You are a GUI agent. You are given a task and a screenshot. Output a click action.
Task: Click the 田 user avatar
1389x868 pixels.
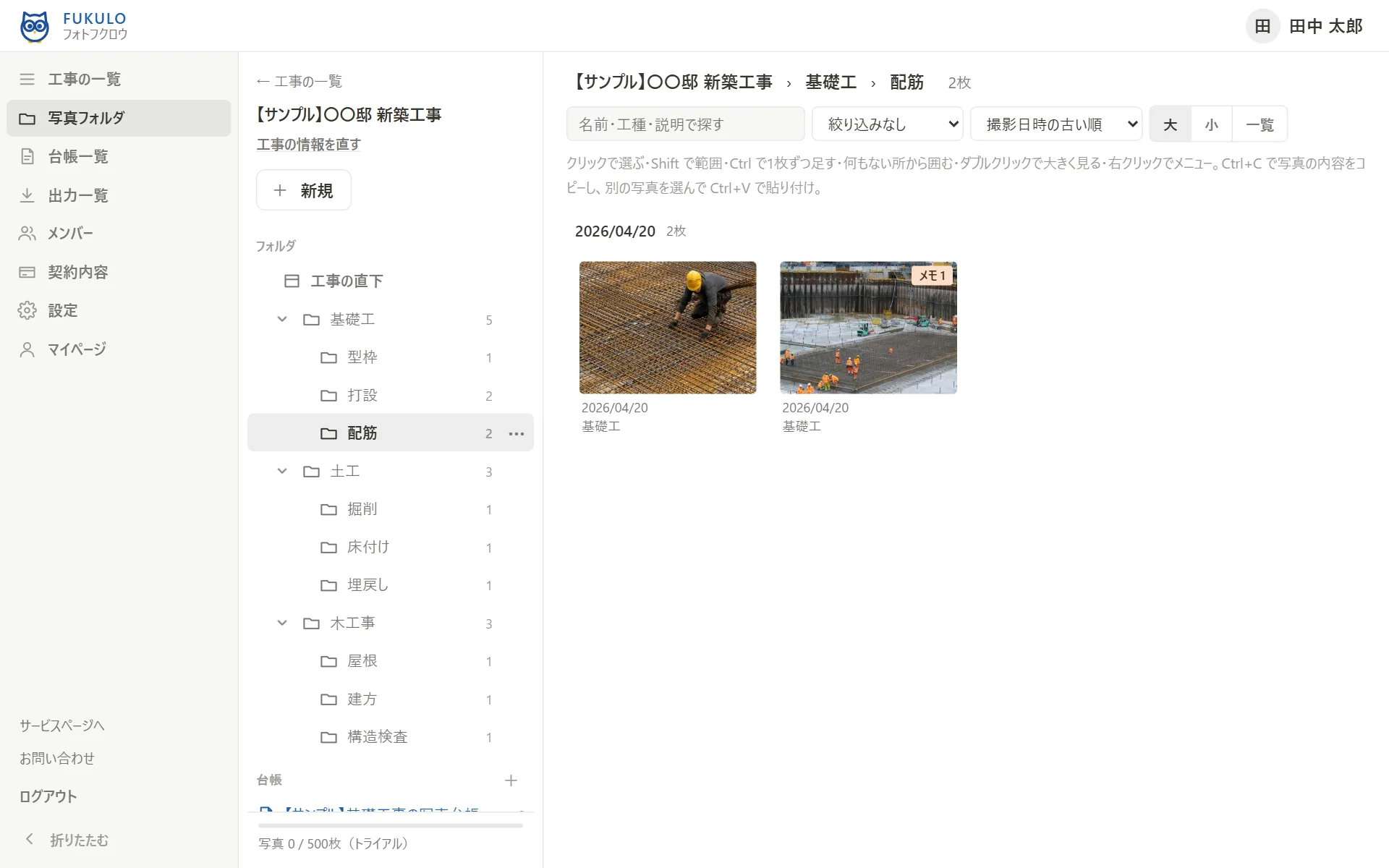coord(1262,26)
